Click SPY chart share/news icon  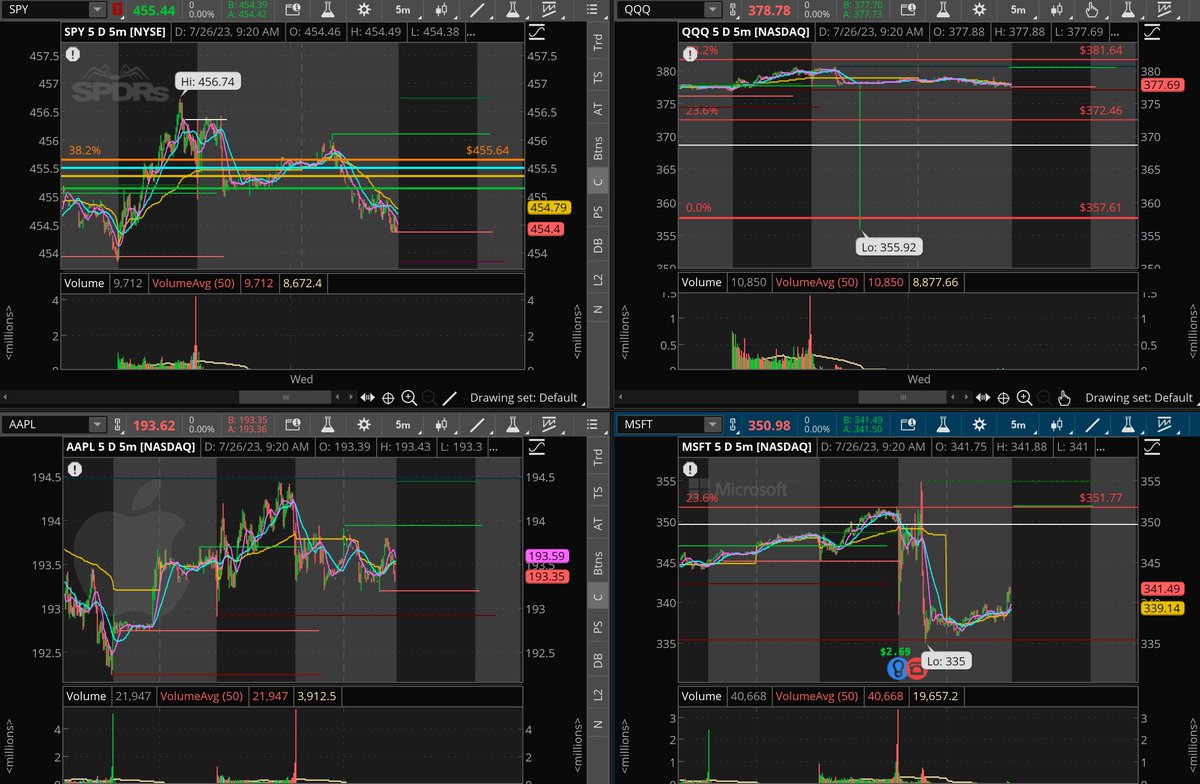click(292, 9)
